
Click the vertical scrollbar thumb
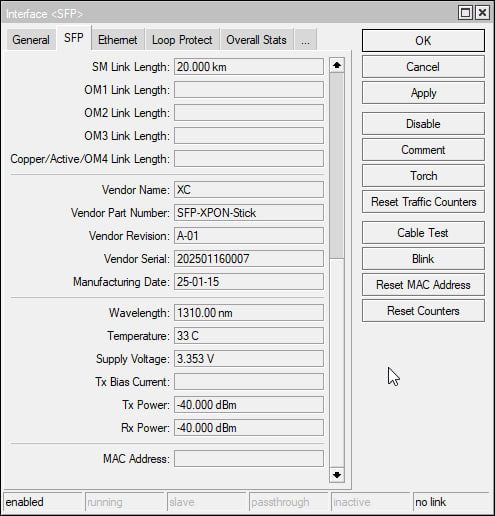click(x=337, y=166)
